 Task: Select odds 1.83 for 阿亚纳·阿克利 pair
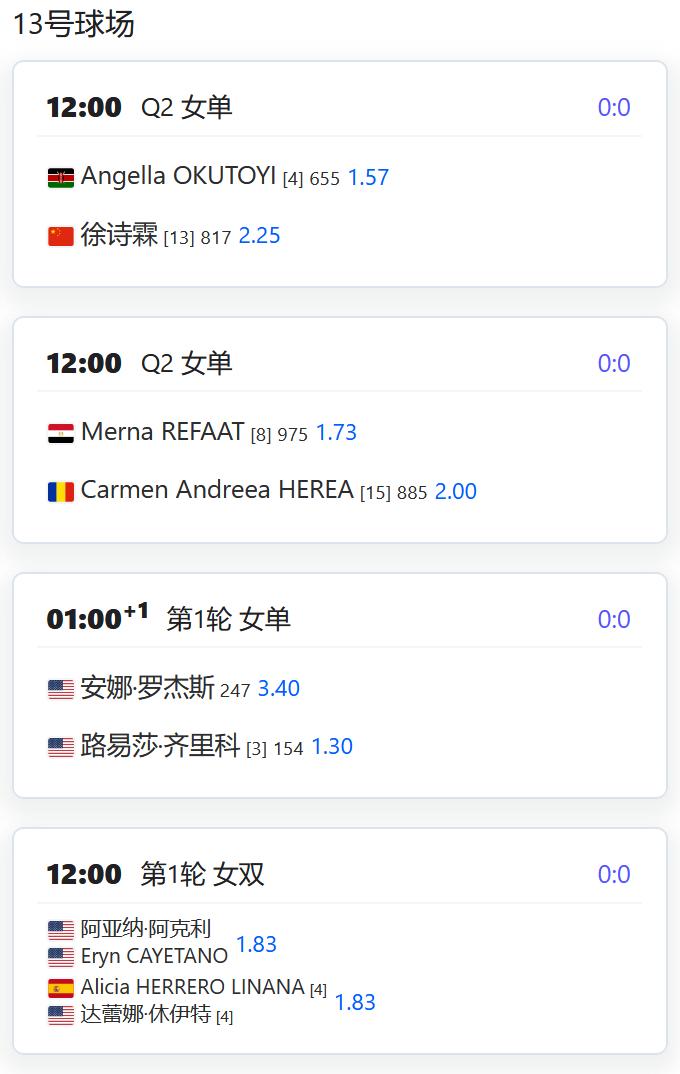pos(256,944)
